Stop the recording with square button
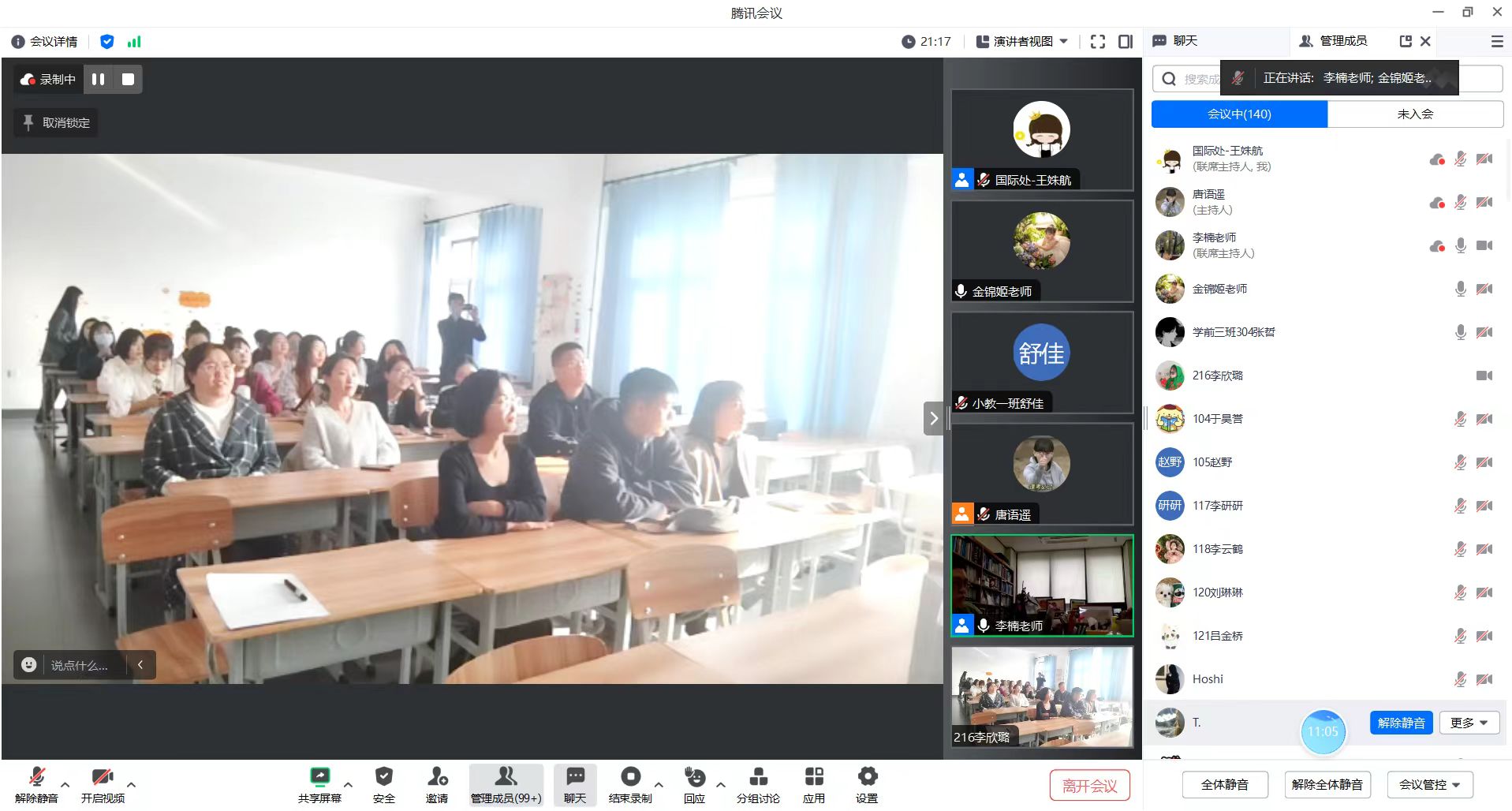 tap(128, 79)
